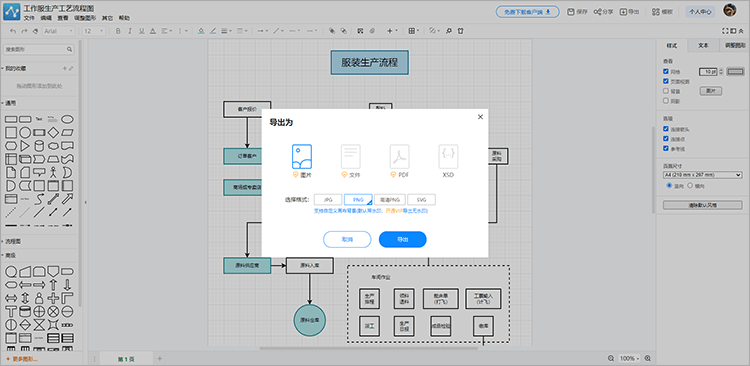Open the 100% zoom level dropdown
Viewport: 750px width, 366px height.
point(629,358)
